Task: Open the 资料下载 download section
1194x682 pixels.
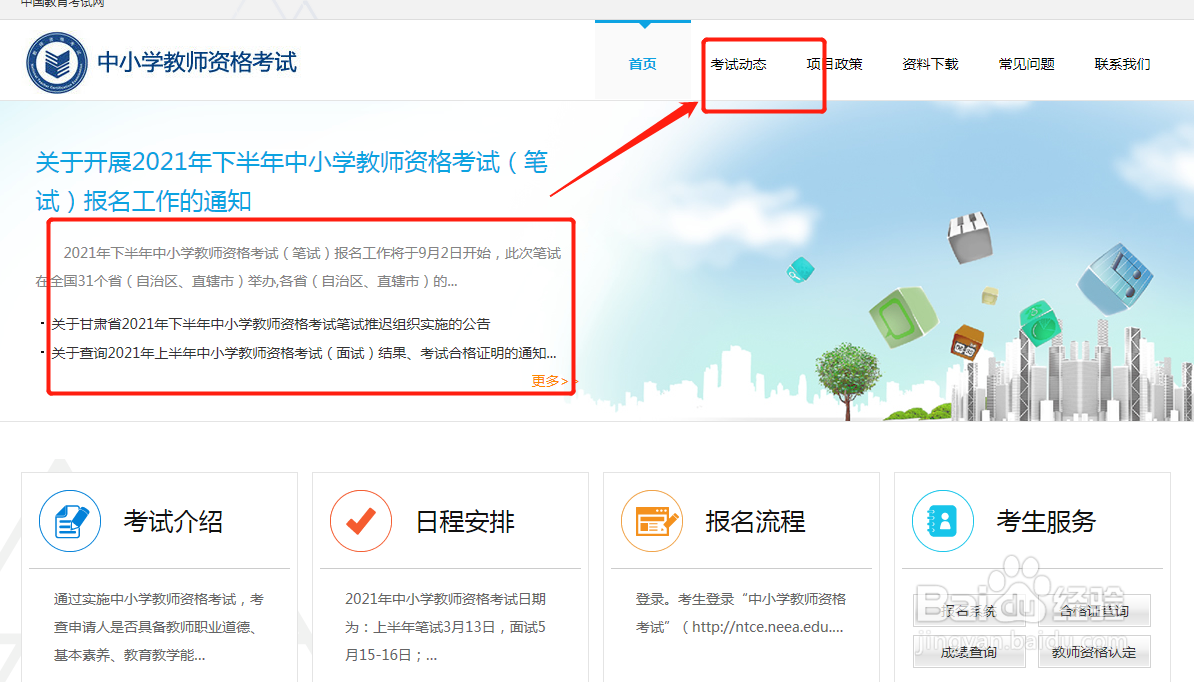Action: 930,62
